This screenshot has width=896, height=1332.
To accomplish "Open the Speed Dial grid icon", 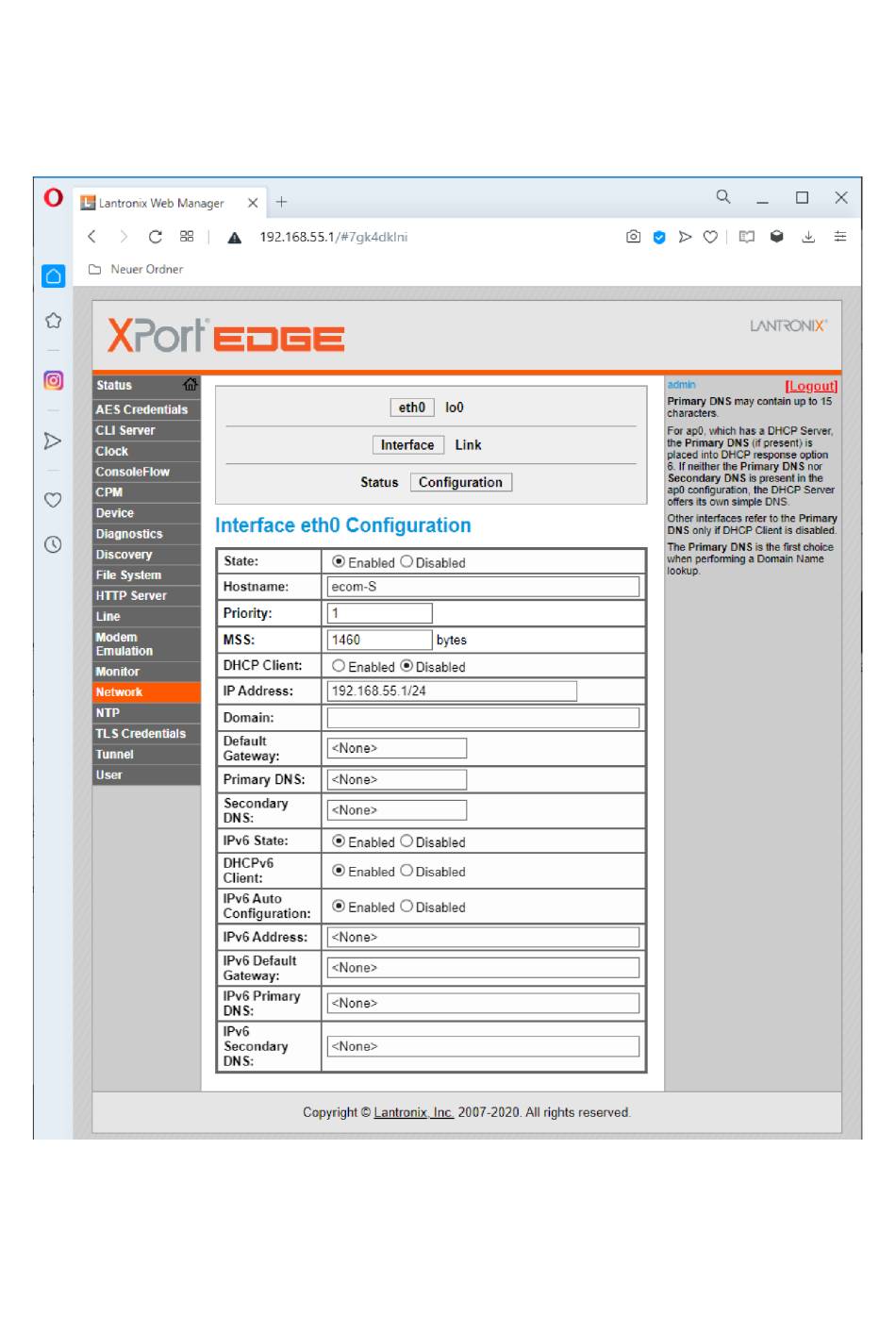I will point(187,236).
